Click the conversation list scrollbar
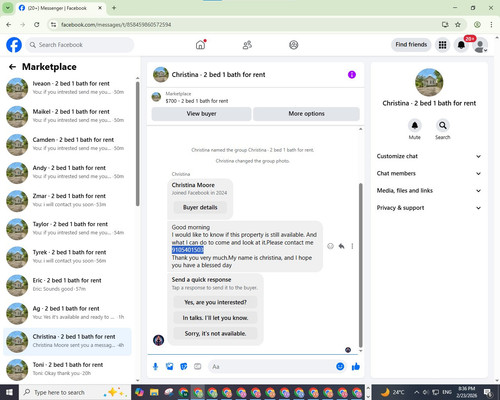Screen dimensions: 500x400 coord(137,143)
